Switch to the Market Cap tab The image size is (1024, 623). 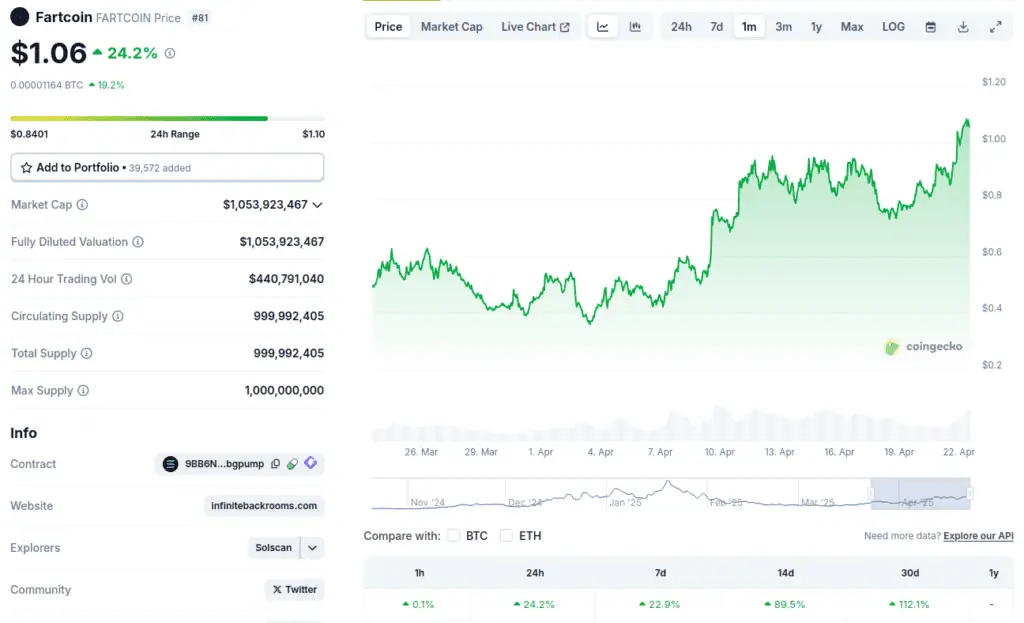(x=451, y=27)
